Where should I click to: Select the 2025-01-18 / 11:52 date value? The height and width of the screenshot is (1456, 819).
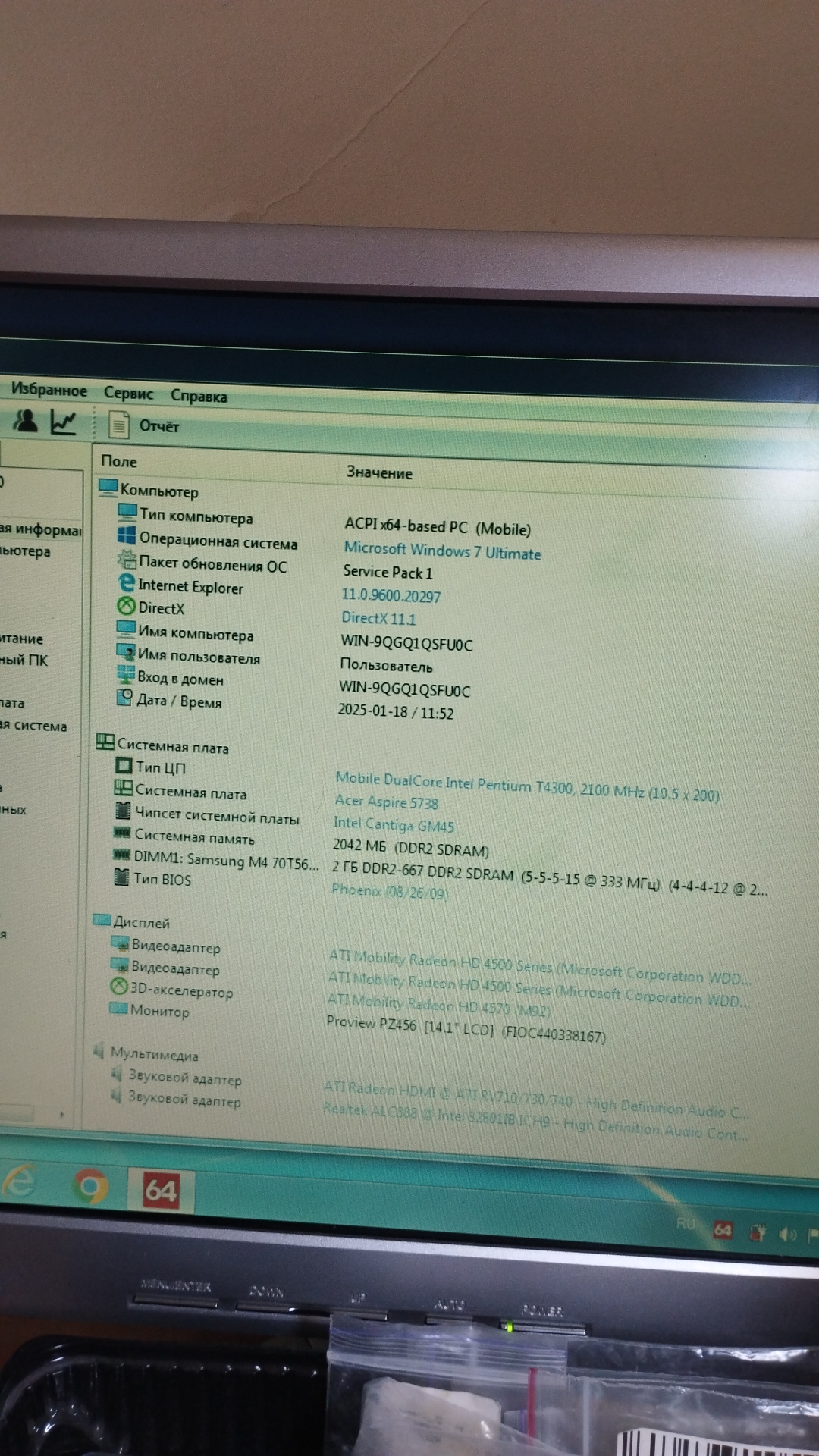(x=396, y=712)
